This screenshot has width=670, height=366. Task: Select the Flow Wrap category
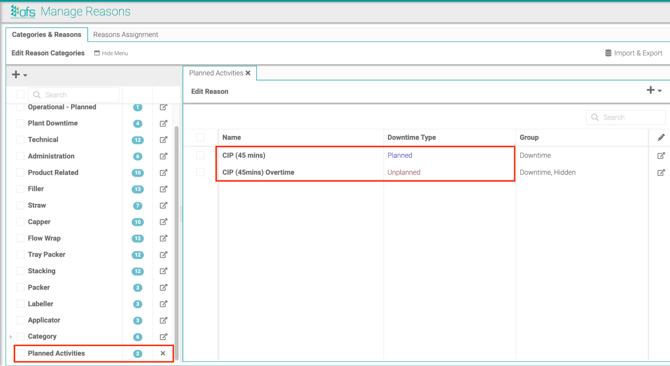click(44, 238)
